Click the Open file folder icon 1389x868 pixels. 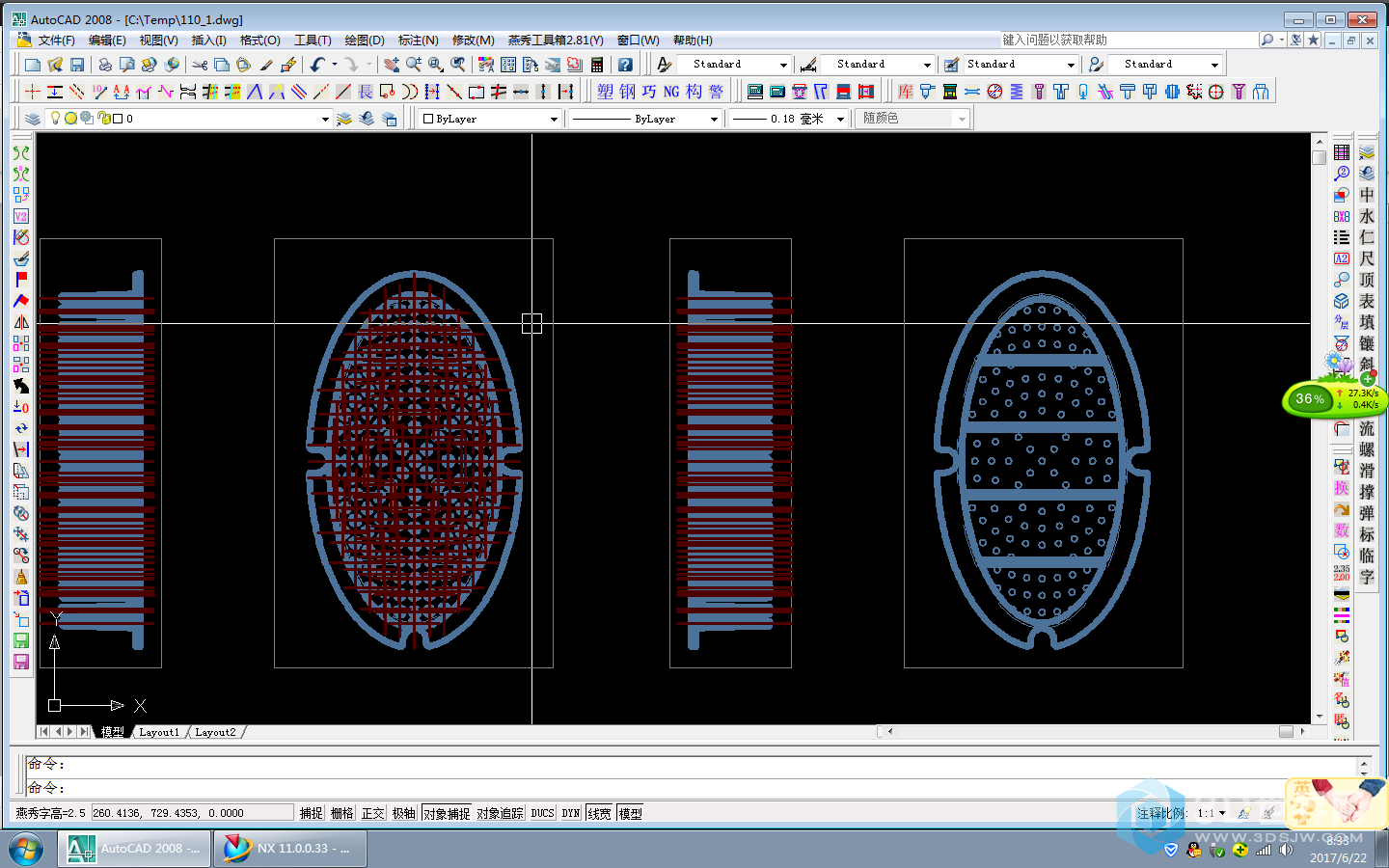point(55,65)
